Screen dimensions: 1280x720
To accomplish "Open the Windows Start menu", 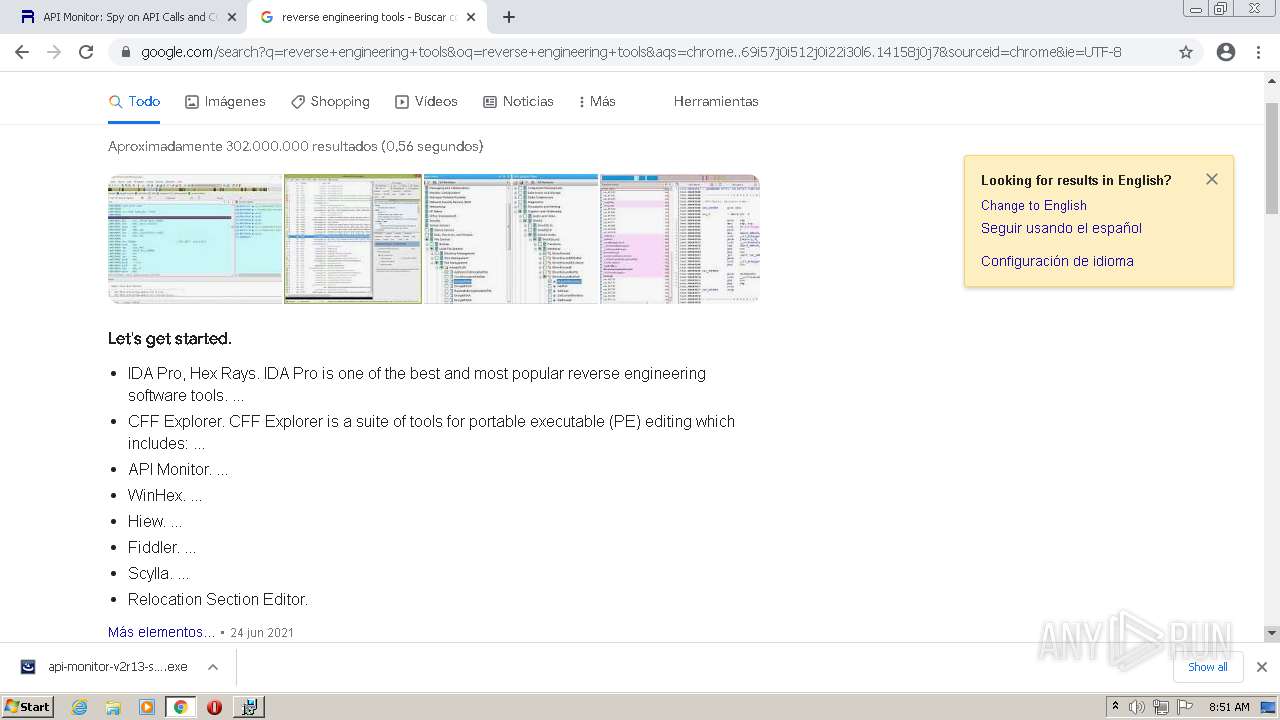I will coord(28,706).
